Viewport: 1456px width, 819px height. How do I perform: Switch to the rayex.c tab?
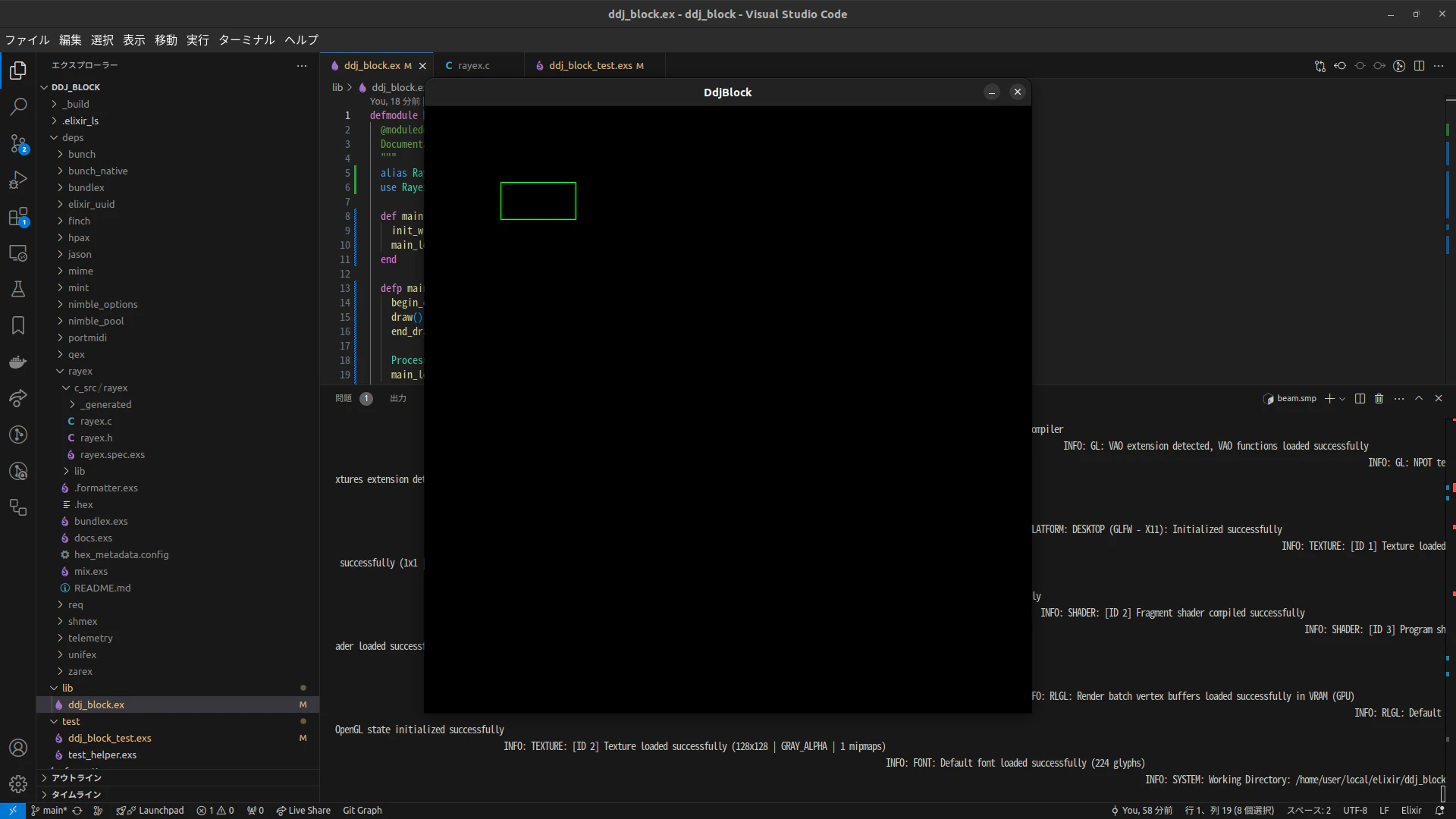point(473,66)
